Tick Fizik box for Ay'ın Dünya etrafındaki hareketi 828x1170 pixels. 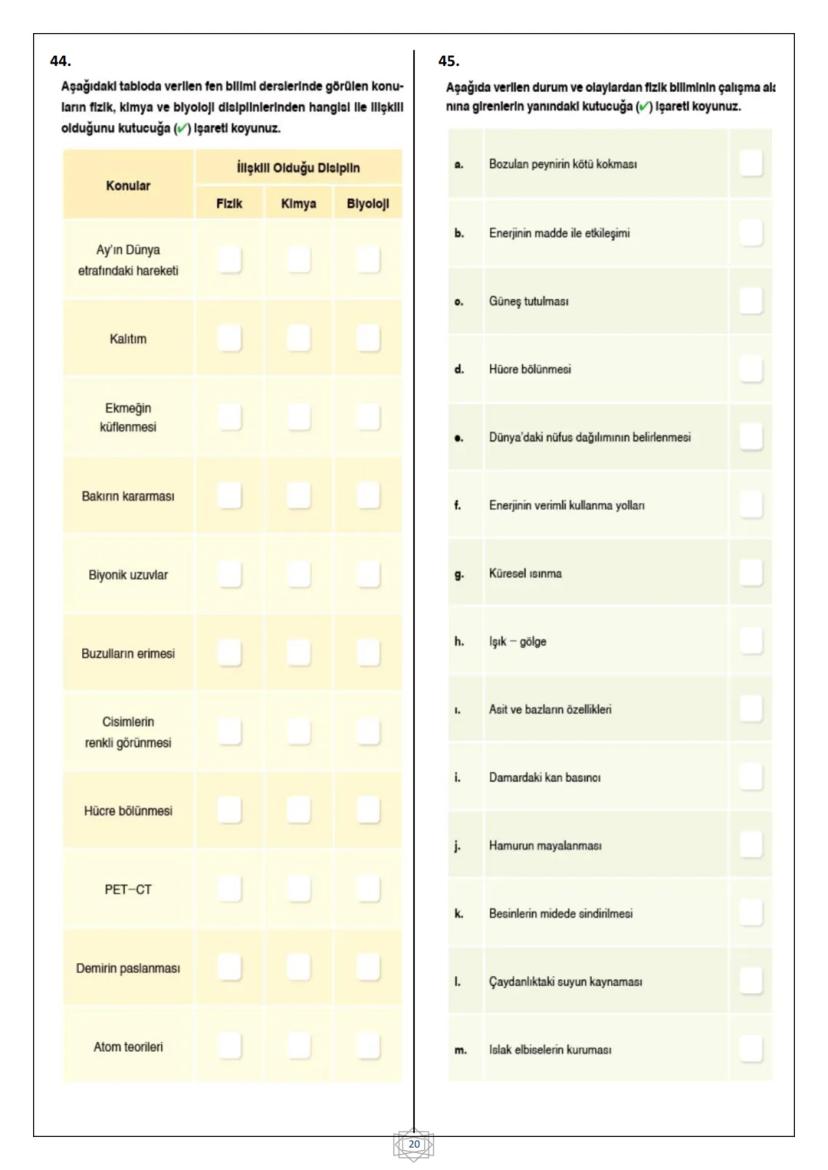[x=231, y=260]
